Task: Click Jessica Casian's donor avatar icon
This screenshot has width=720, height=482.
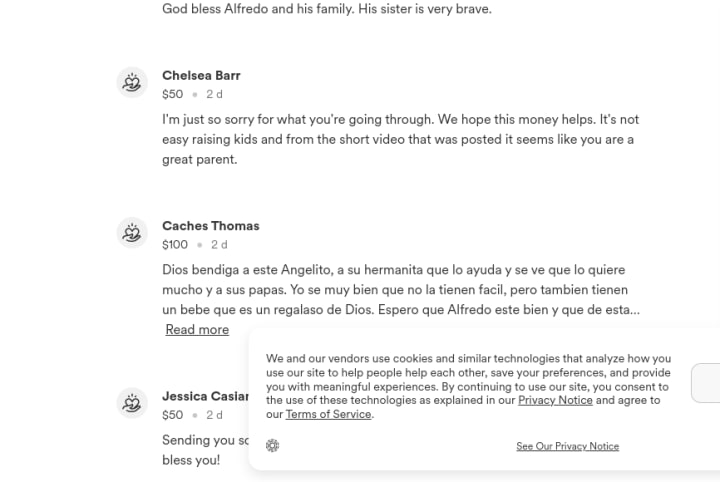Action: 132,403
